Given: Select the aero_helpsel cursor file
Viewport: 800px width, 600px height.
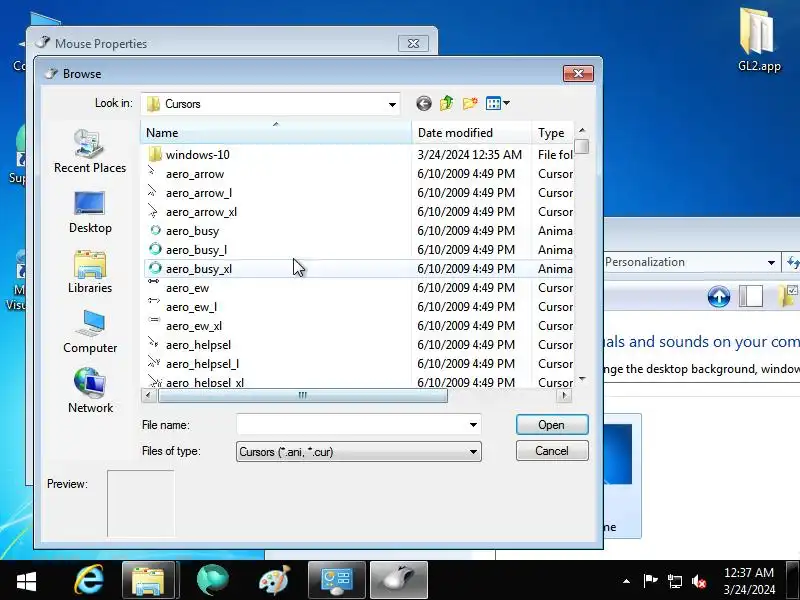Looking at the screenshot, I should 198,345.
